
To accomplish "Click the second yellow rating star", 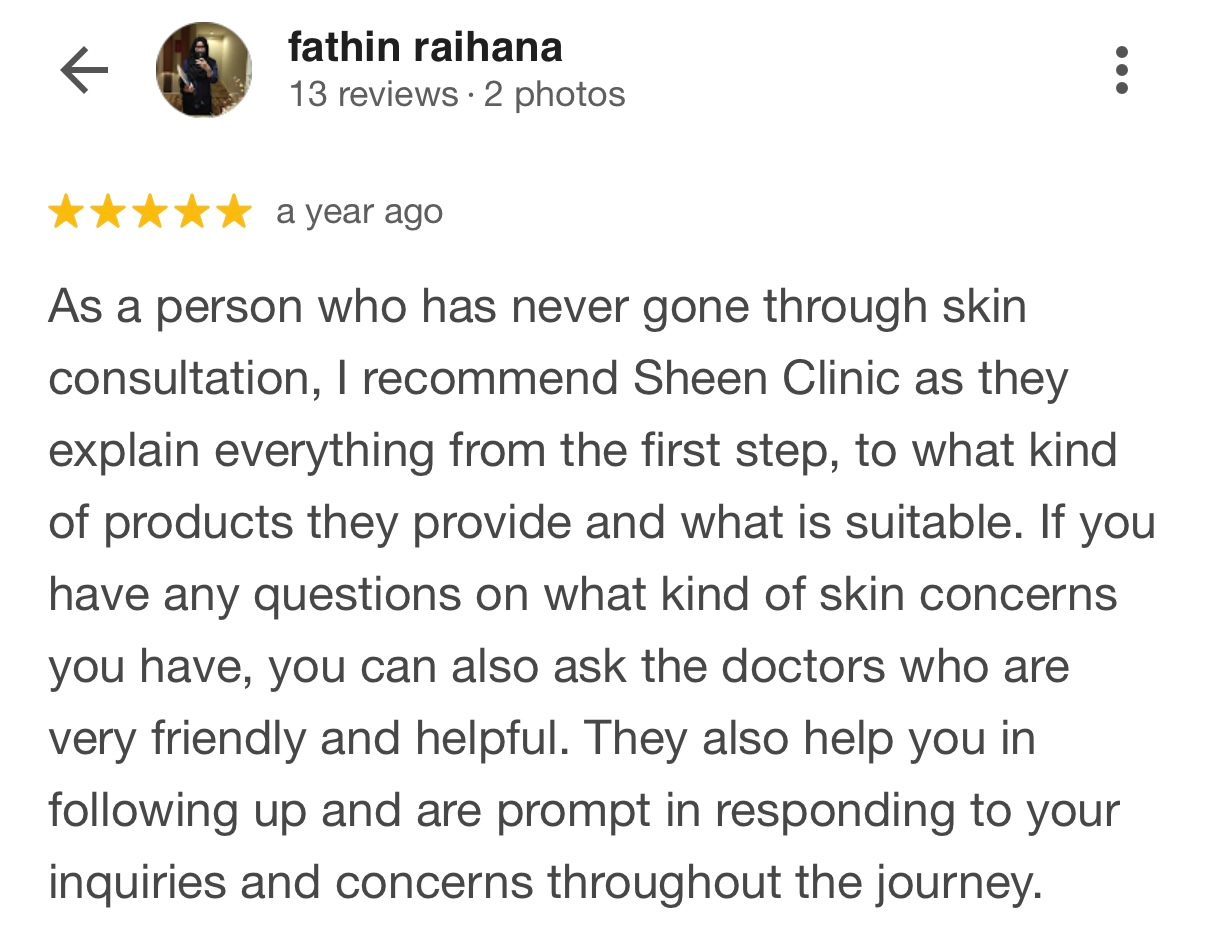I will [108, 212].
